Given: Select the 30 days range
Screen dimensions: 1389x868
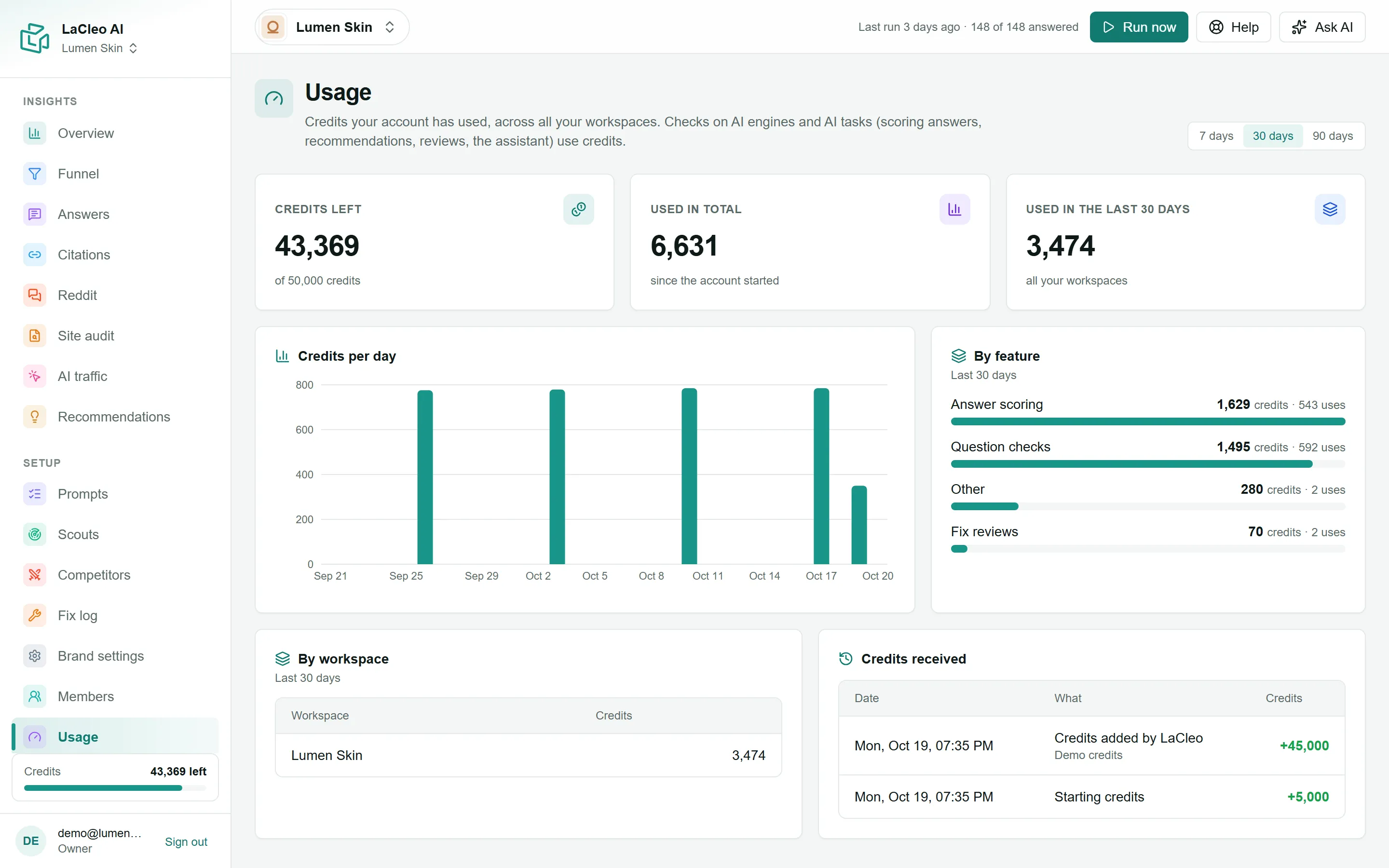Looking at the screenshot, I should 1272,136.
